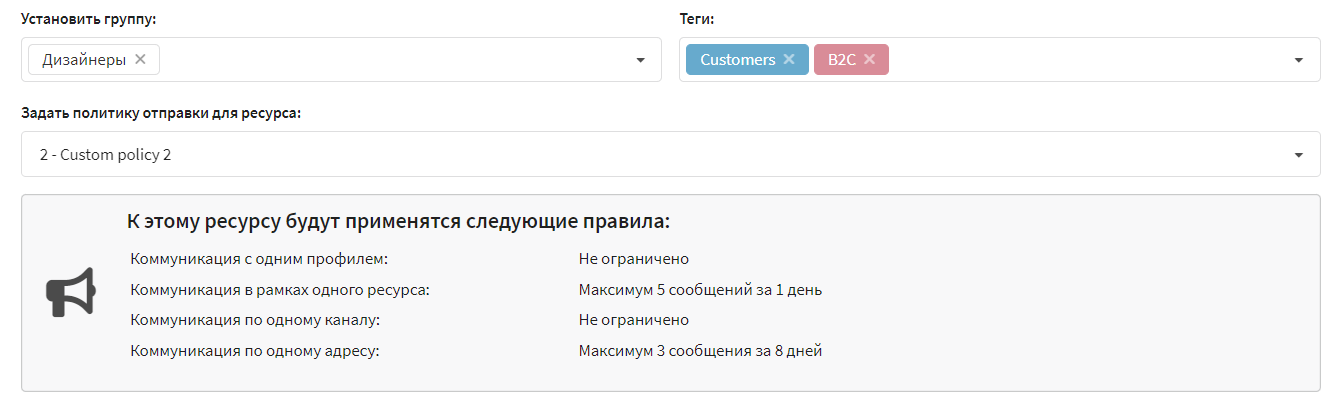Click the Установить группу label
The height and width of the screenshot is (409, 1340).
(89, 19)
